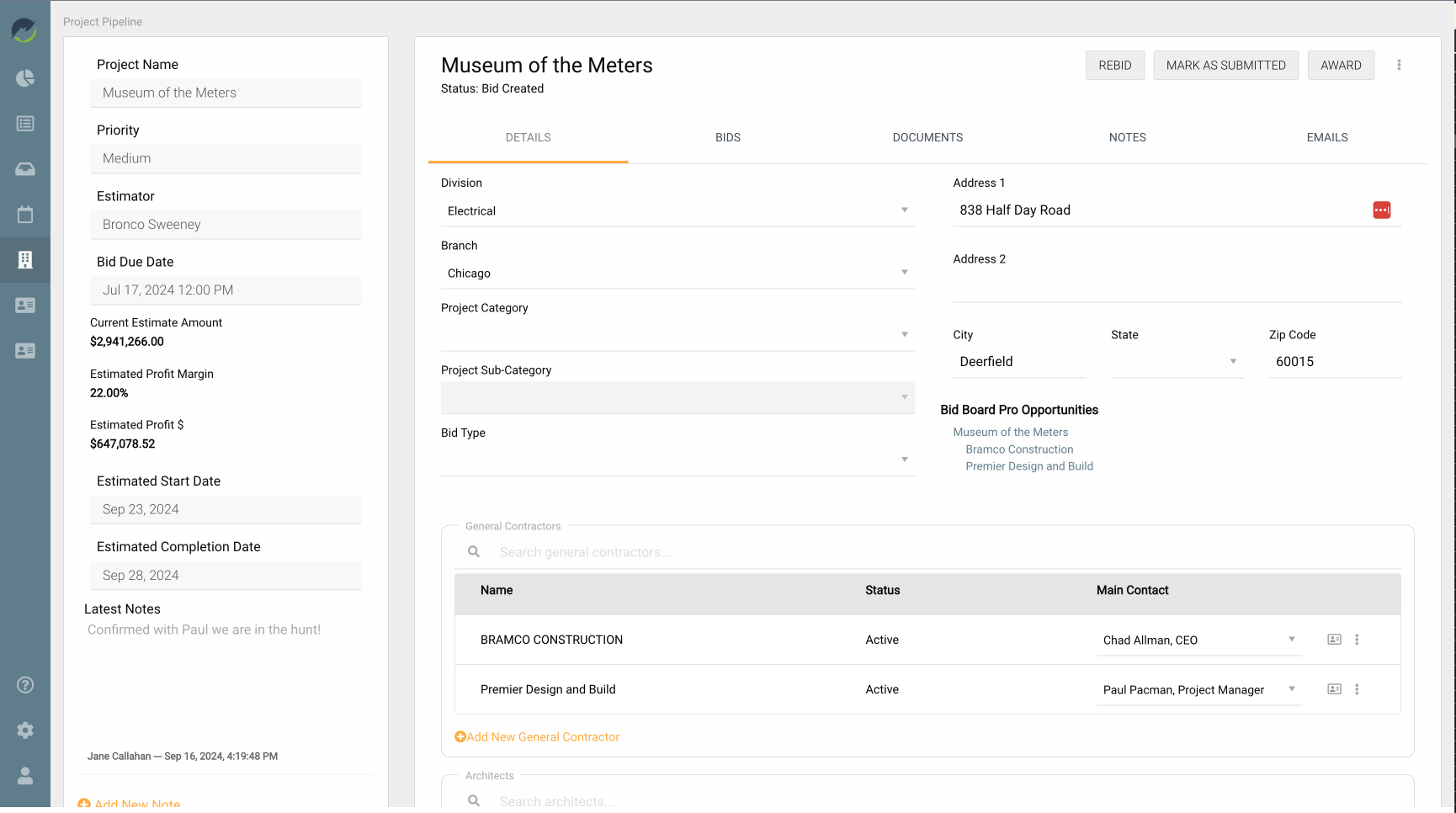Click the Mark as Submitted button
Viewport: 1456px width, 813px height.
click(1225, 66)
